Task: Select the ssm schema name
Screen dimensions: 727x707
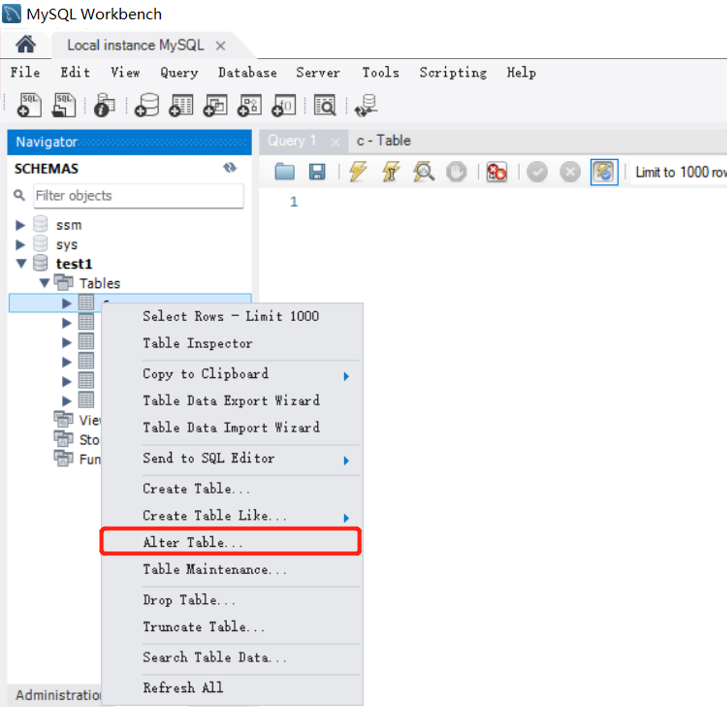Action: [x=69, y=225]
